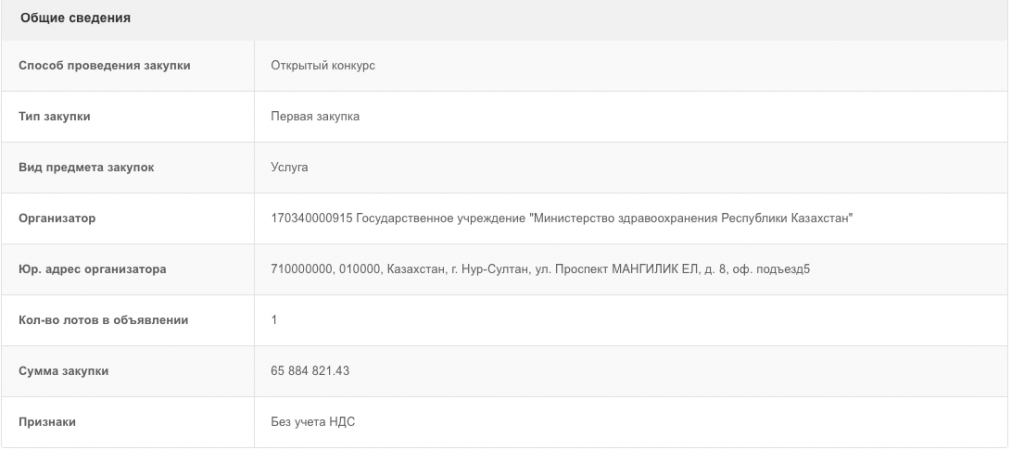Select the Юр. адрес организатора label

coord(92,269)
